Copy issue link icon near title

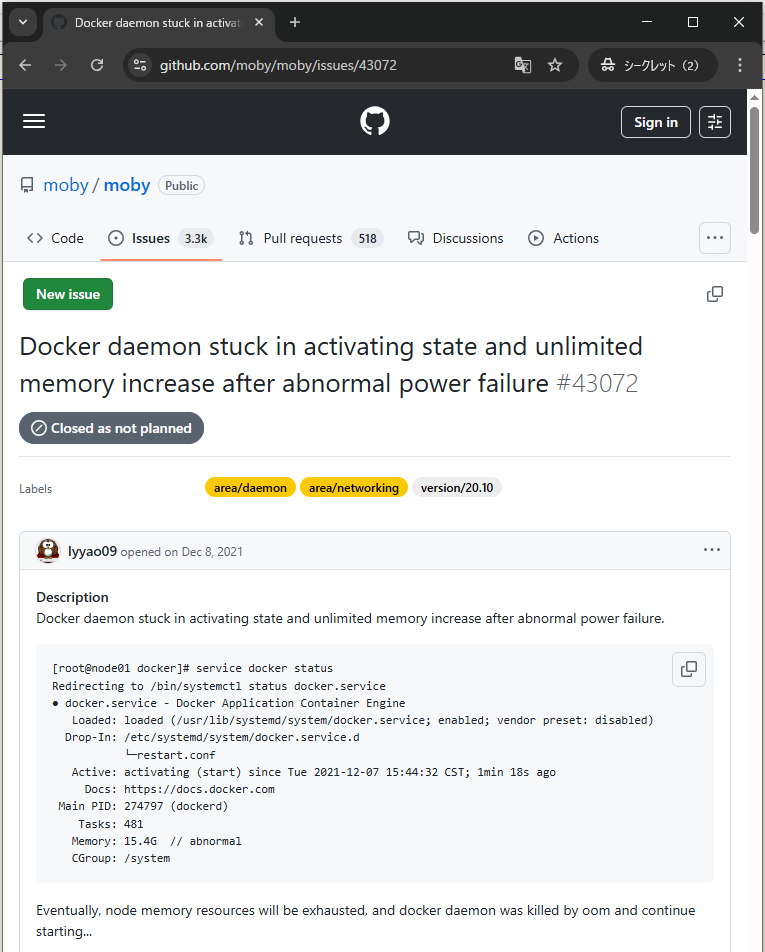(715, 294)
